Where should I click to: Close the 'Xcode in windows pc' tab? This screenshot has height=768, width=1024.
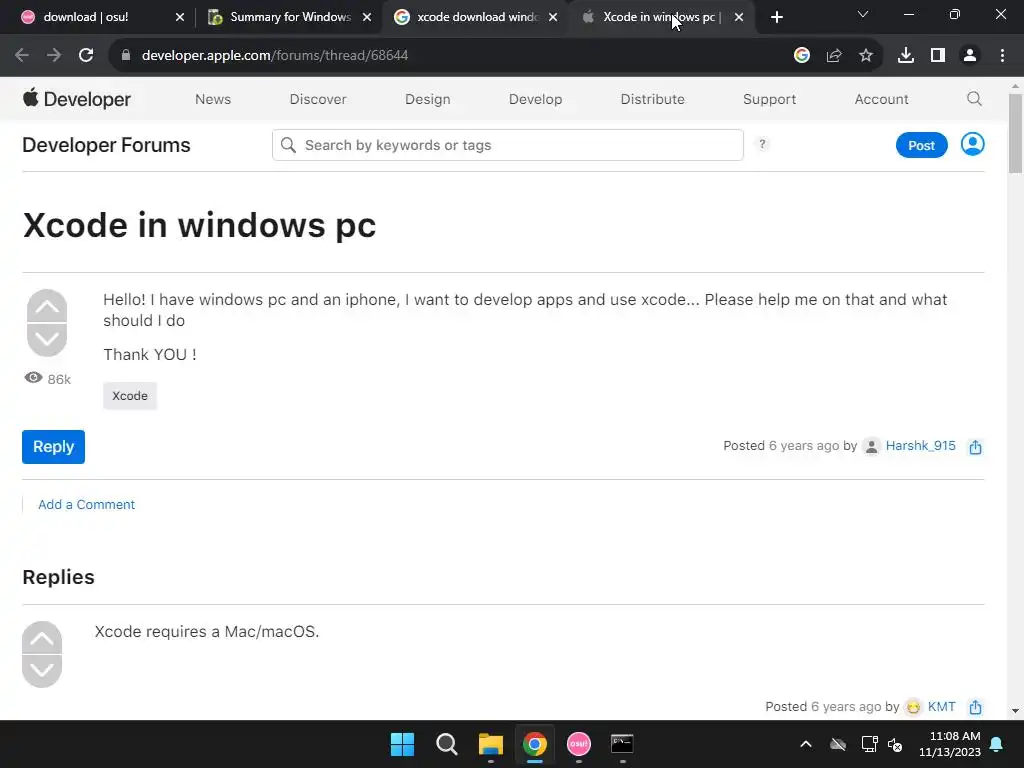pos(739,18)
